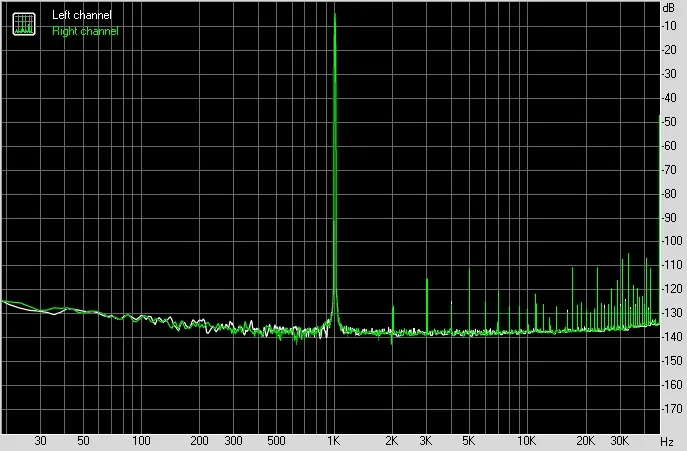687x451 pixels.
Task: Click the top of the 1 kHz fundamental peak
Action: click(335, 14)
